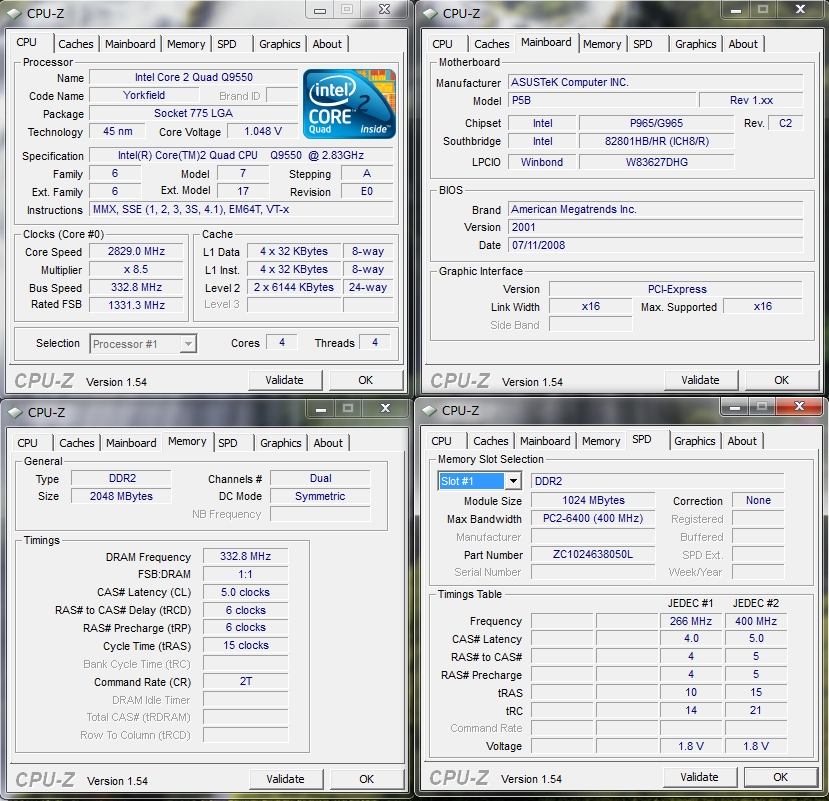Click Validate in the CPU window

pyautogui.click(x=284, y=380)
